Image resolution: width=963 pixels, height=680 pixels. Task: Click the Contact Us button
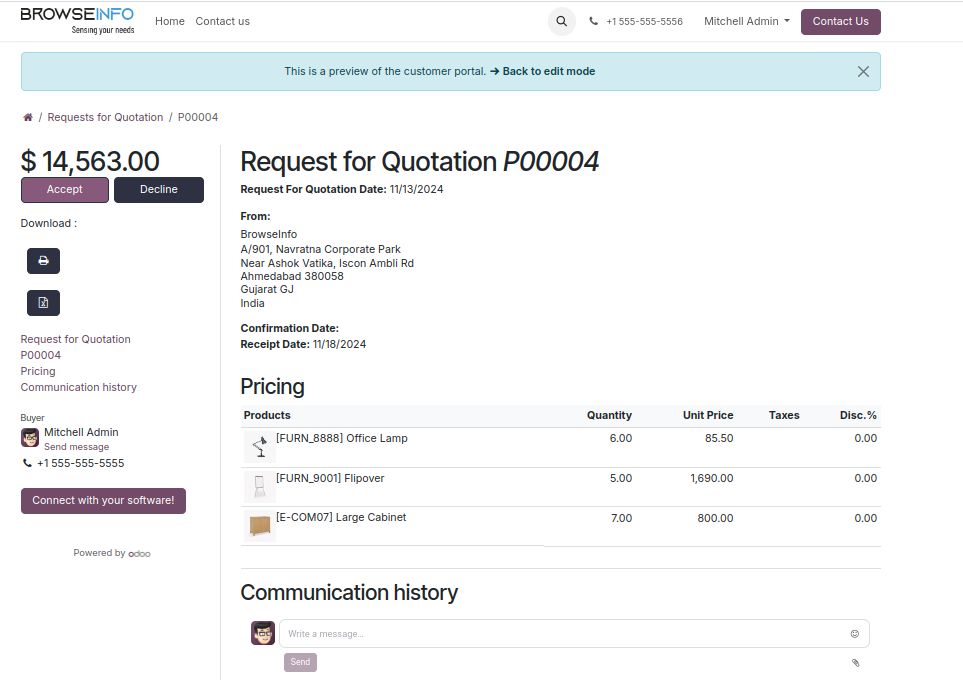pos(840,21)
